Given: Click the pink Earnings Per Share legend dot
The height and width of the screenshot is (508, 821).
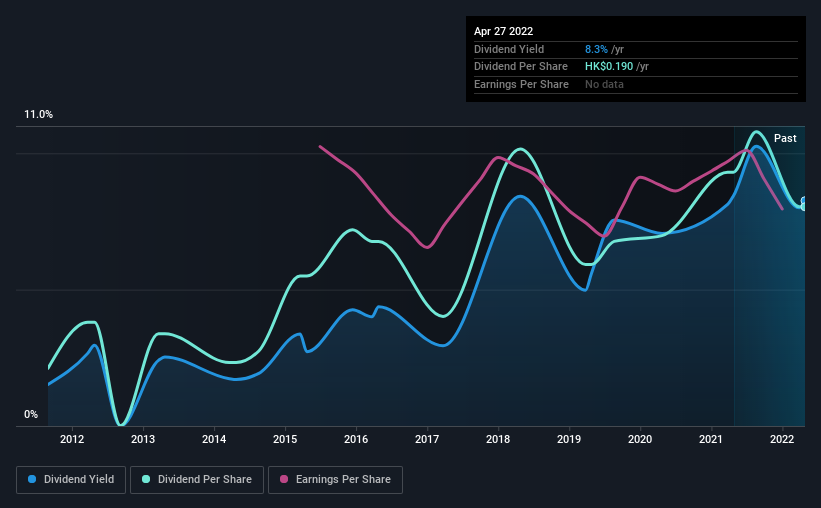Looking at the screenshot, I should 284,479.
